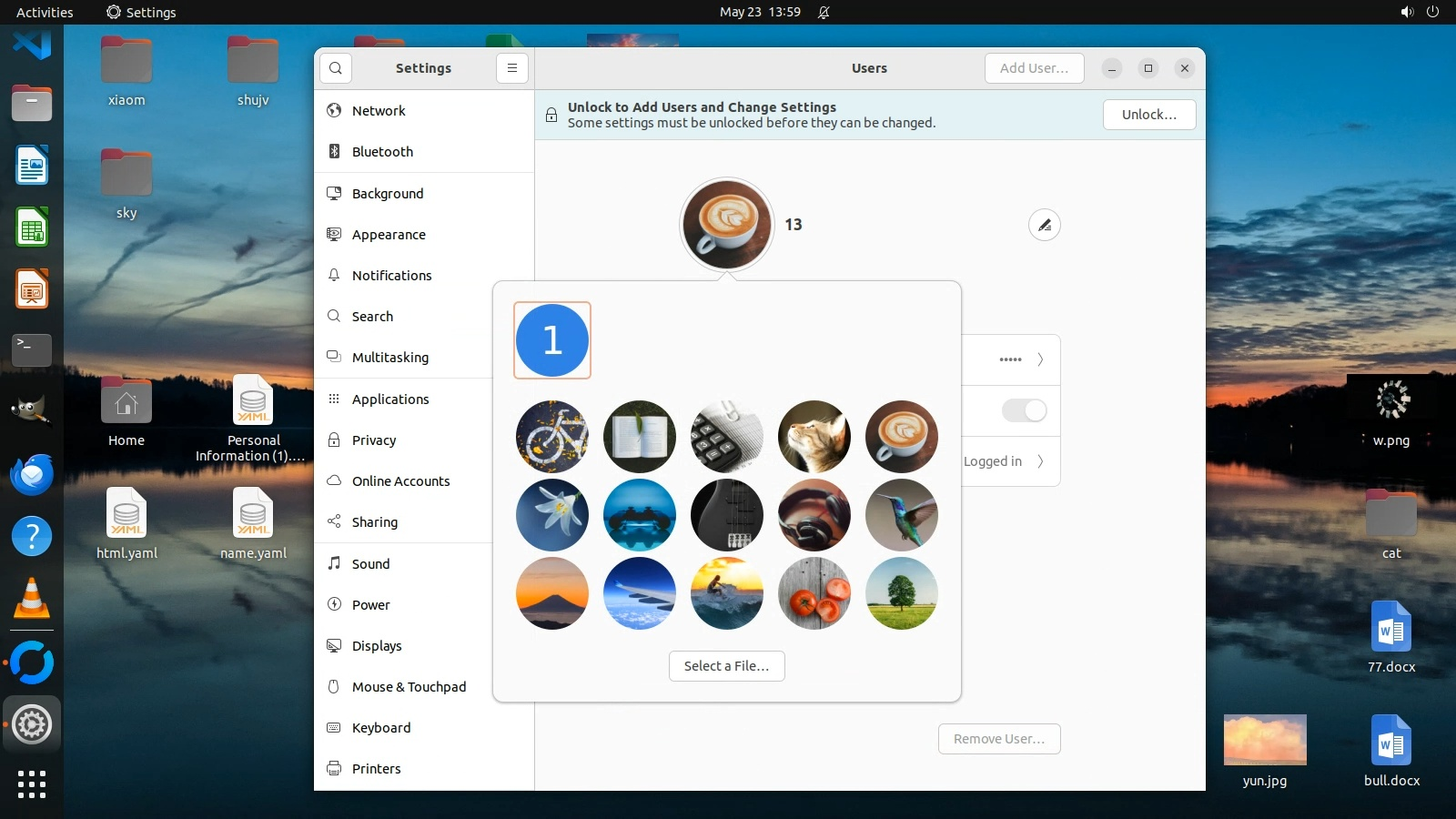
Task: Click the Select a File… button
Action: 726,666
